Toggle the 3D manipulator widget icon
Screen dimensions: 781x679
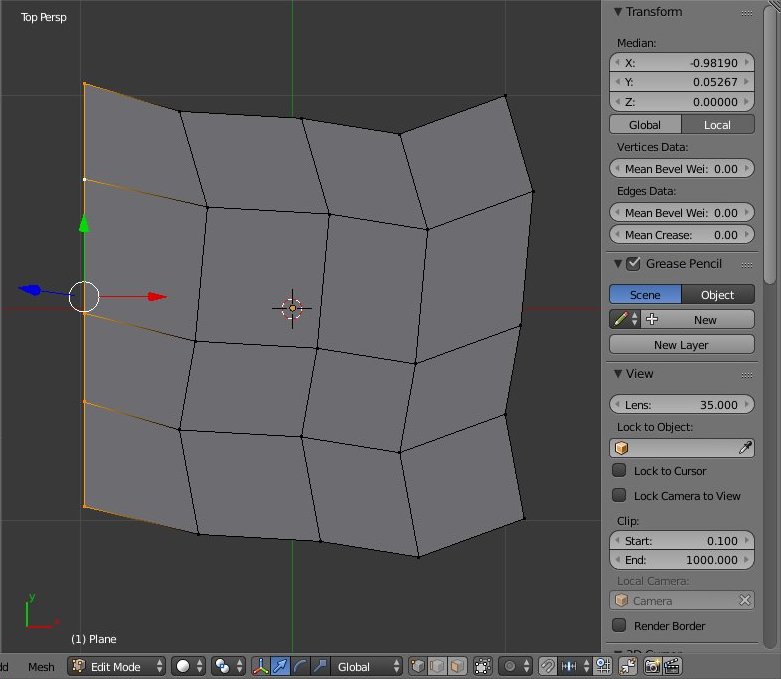pyautogui.click(x=260, y=666)
